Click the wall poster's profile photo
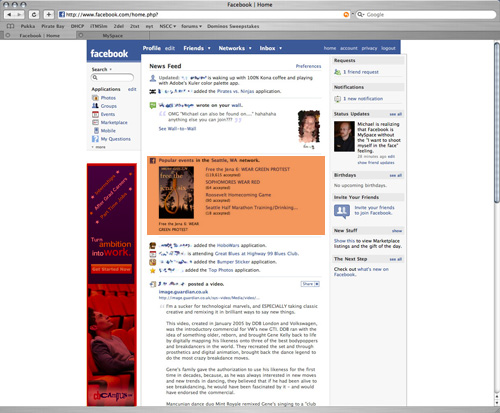Viewport: 500px width, 413px height. tap(309, 126)
